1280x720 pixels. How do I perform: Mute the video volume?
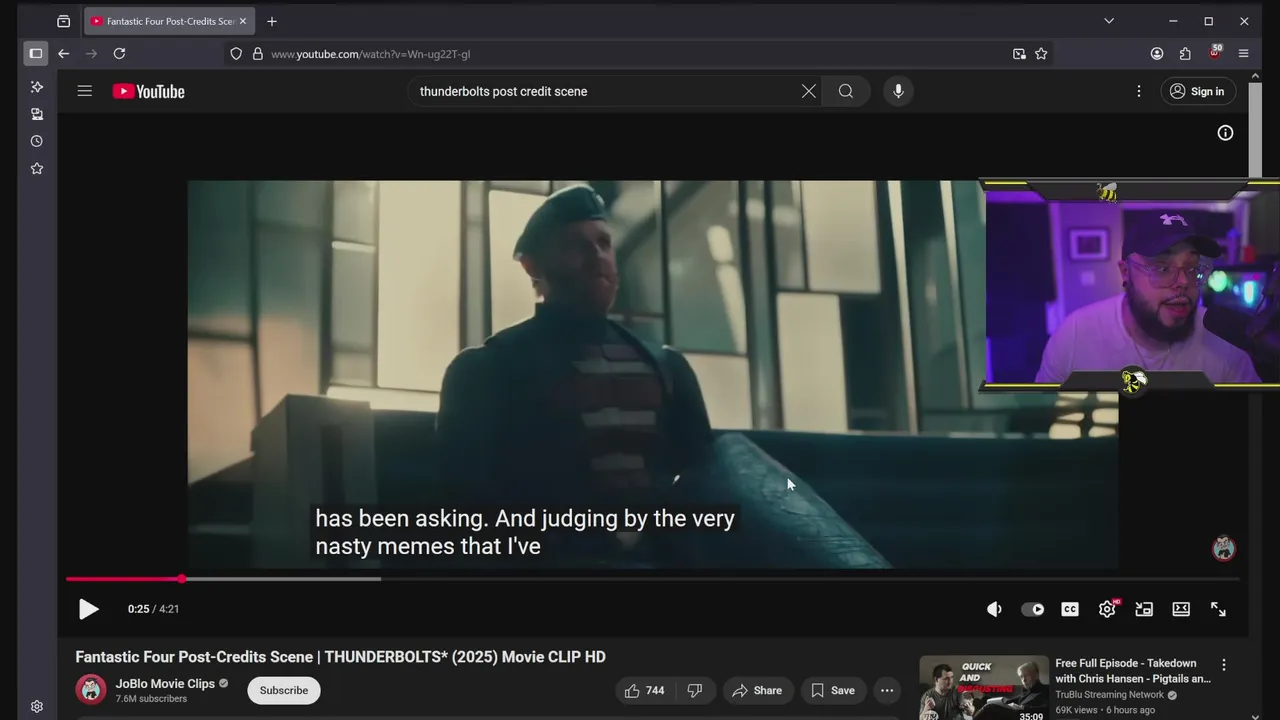click(994, 609)
